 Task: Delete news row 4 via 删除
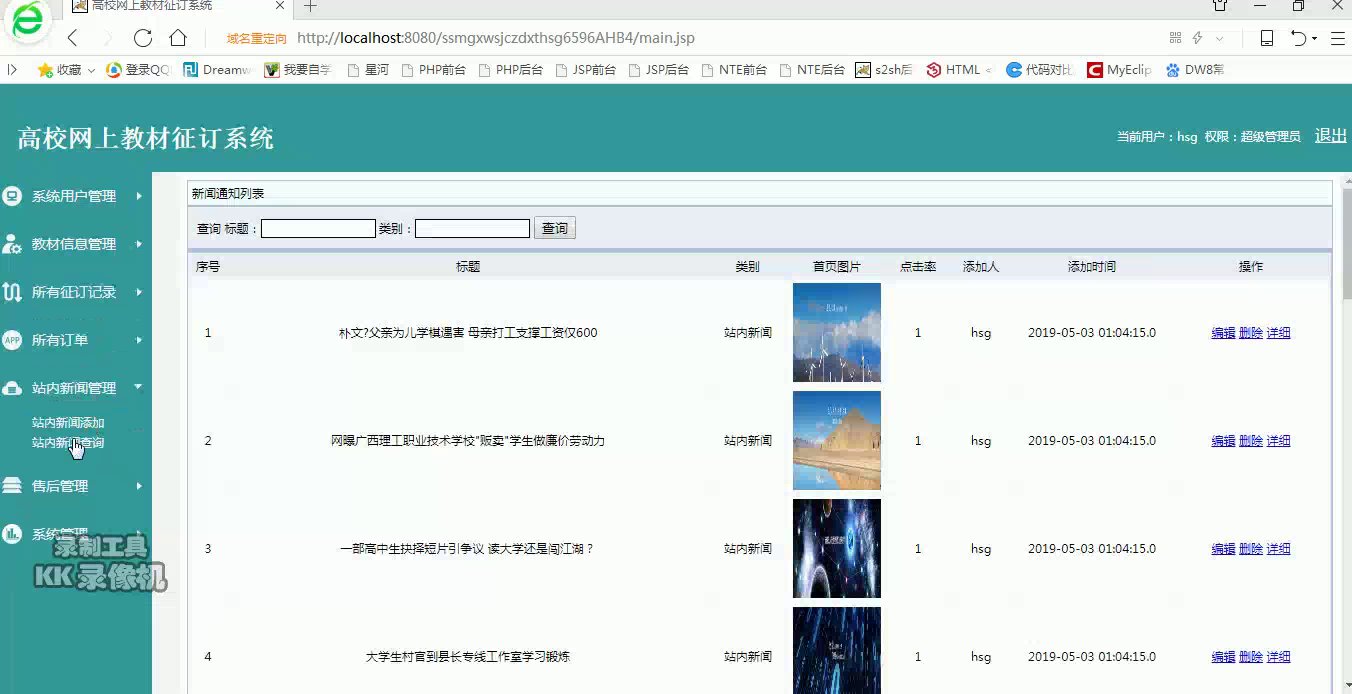pyautogui.click(x=1251, y=657)
